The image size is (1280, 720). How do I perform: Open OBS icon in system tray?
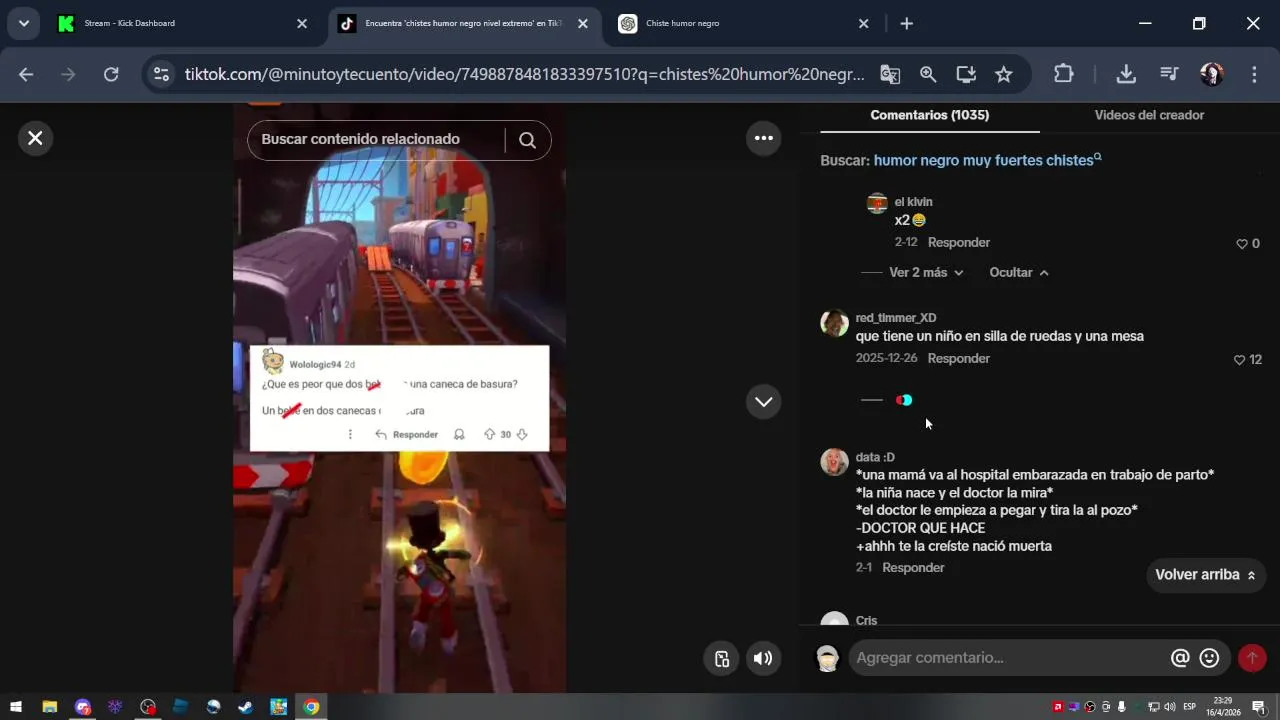1090,707
